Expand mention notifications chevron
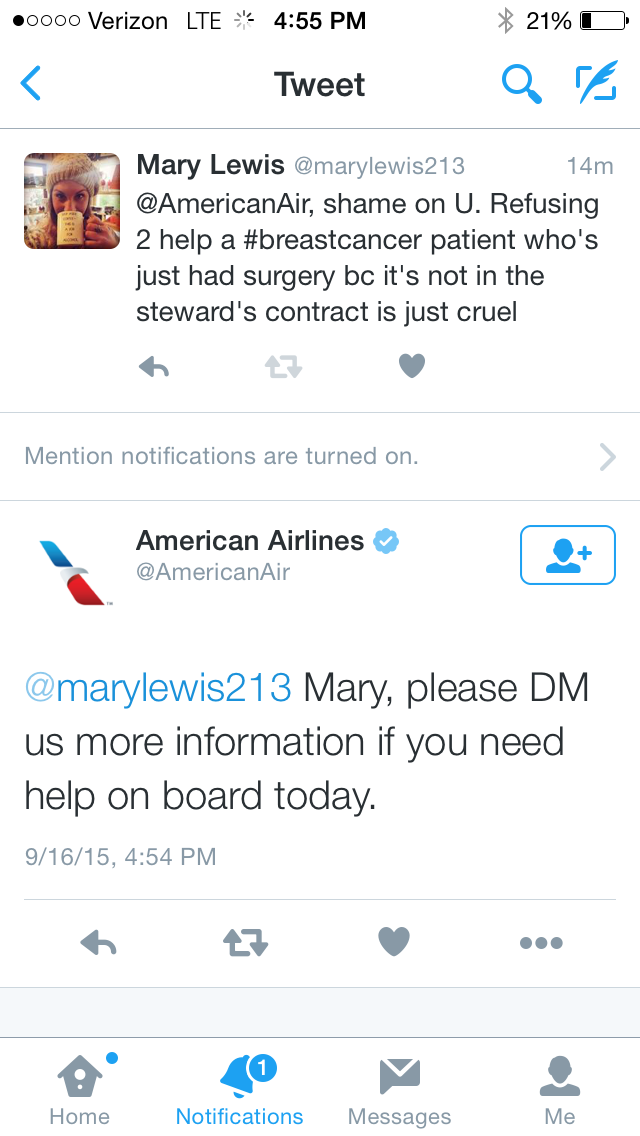This screenshot has width=640, height=1136. [608, 457]
